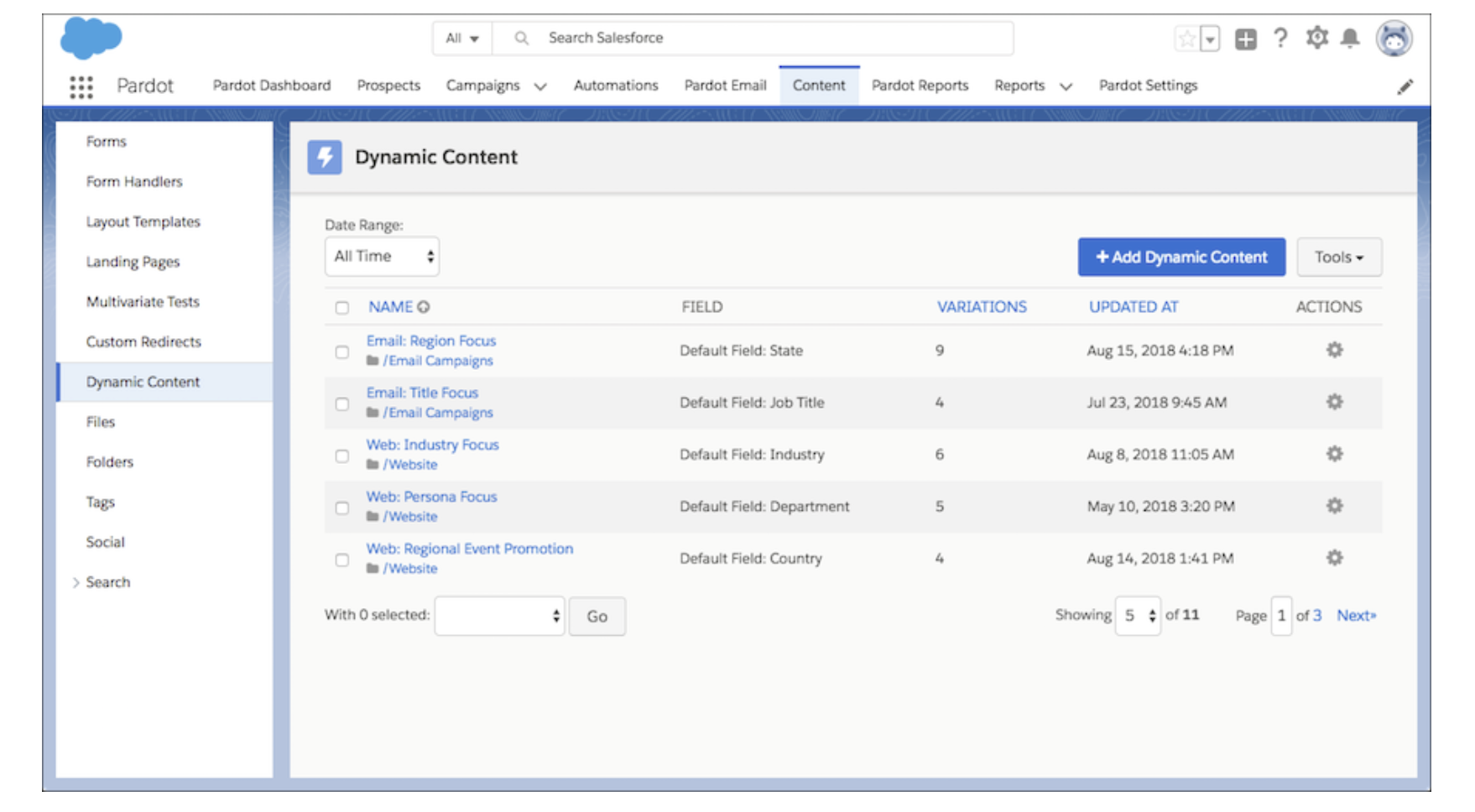This screenshot has height=812, width=1475.
Task: Check the box for Email: Title Focus
Action: (342, 404)
